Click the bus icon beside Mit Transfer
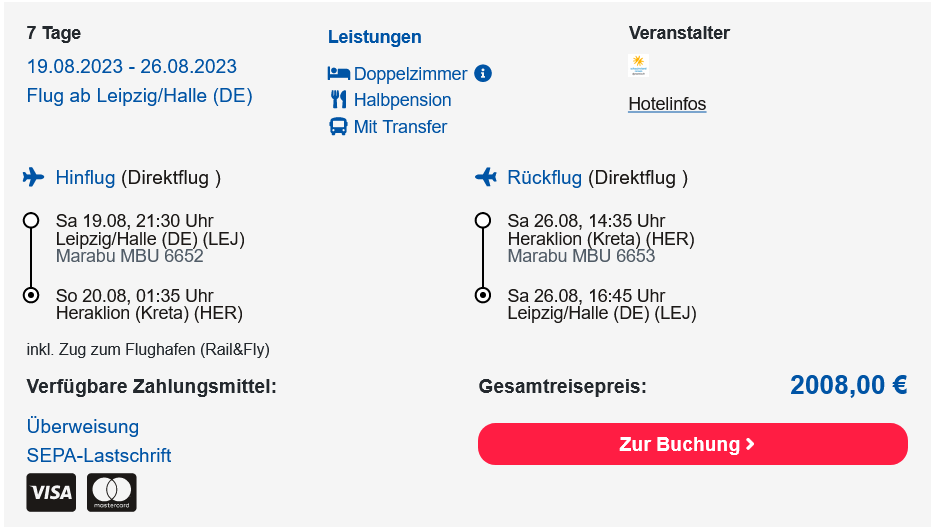This screenshot has height=531, width=937. point(338,127)
